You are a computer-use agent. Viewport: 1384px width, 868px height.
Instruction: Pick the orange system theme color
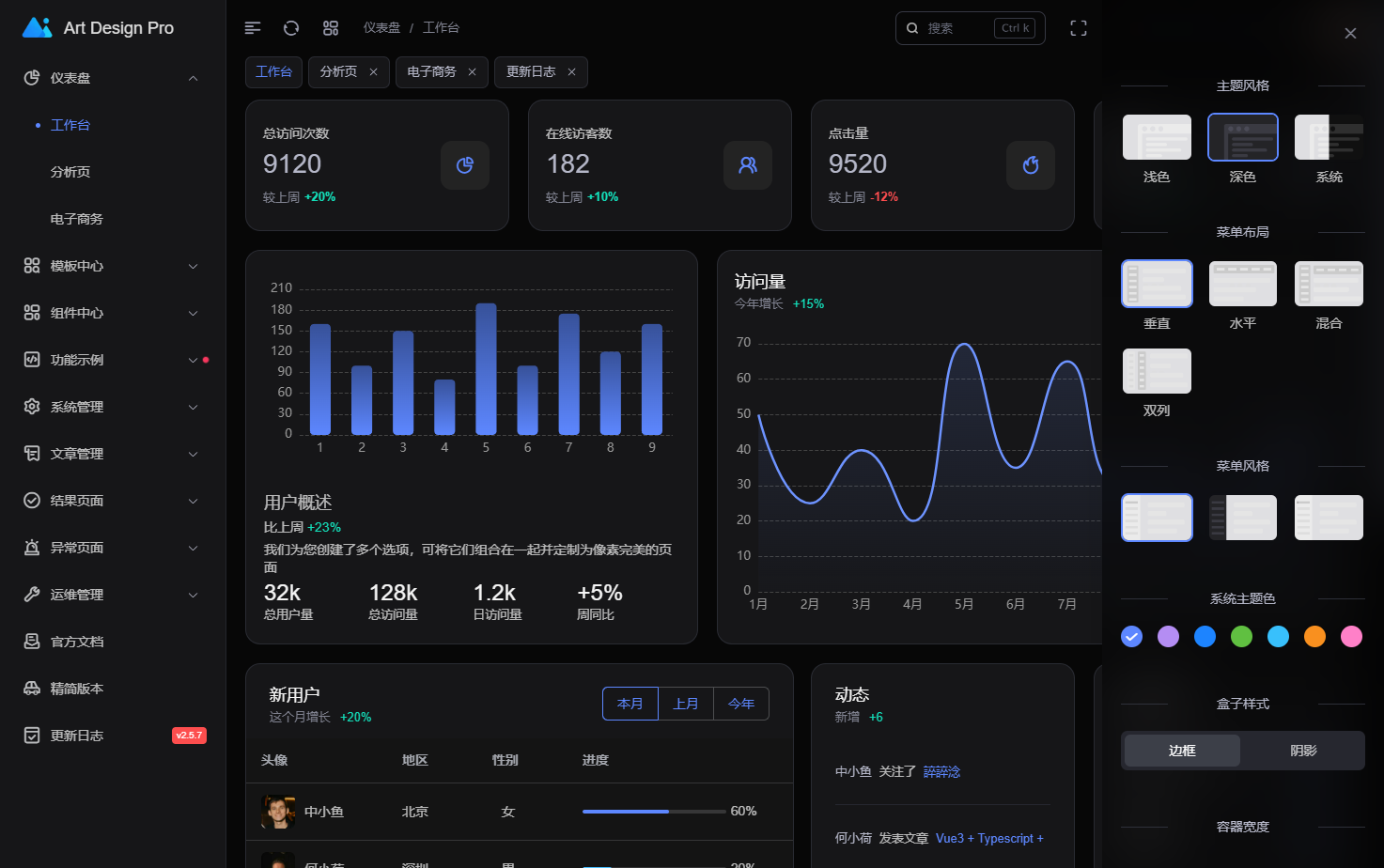(x=1314, y=637)
